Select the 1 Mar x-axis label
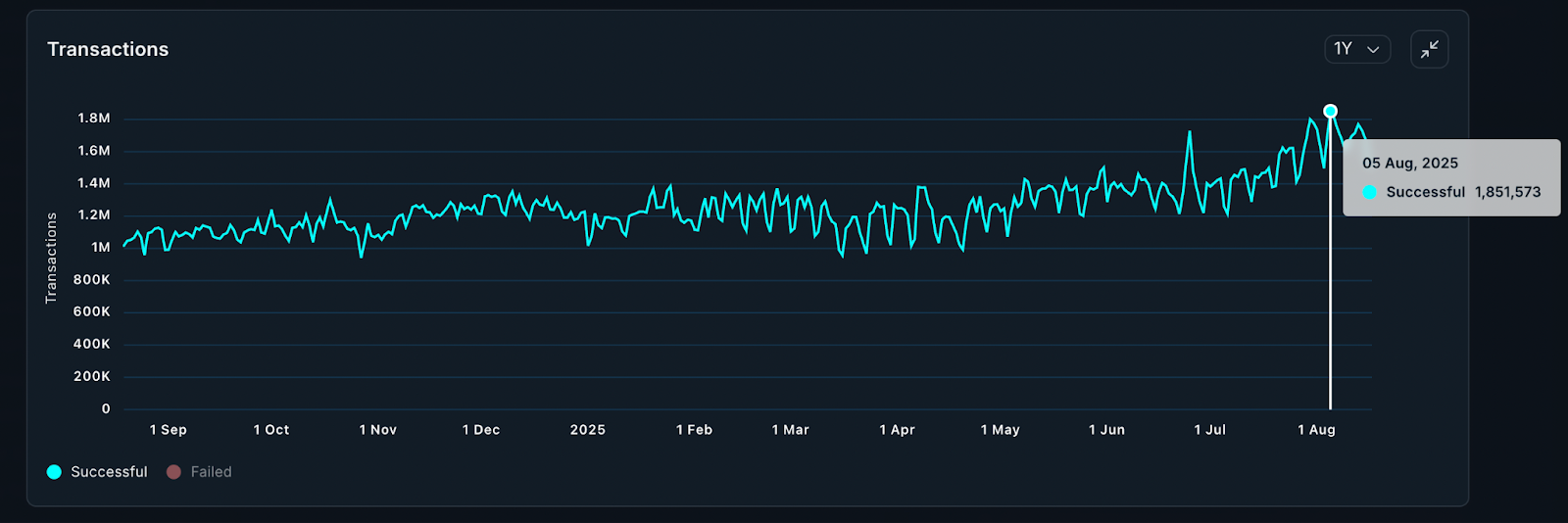This screenshot has height=523, width=1568. (790, 430)
